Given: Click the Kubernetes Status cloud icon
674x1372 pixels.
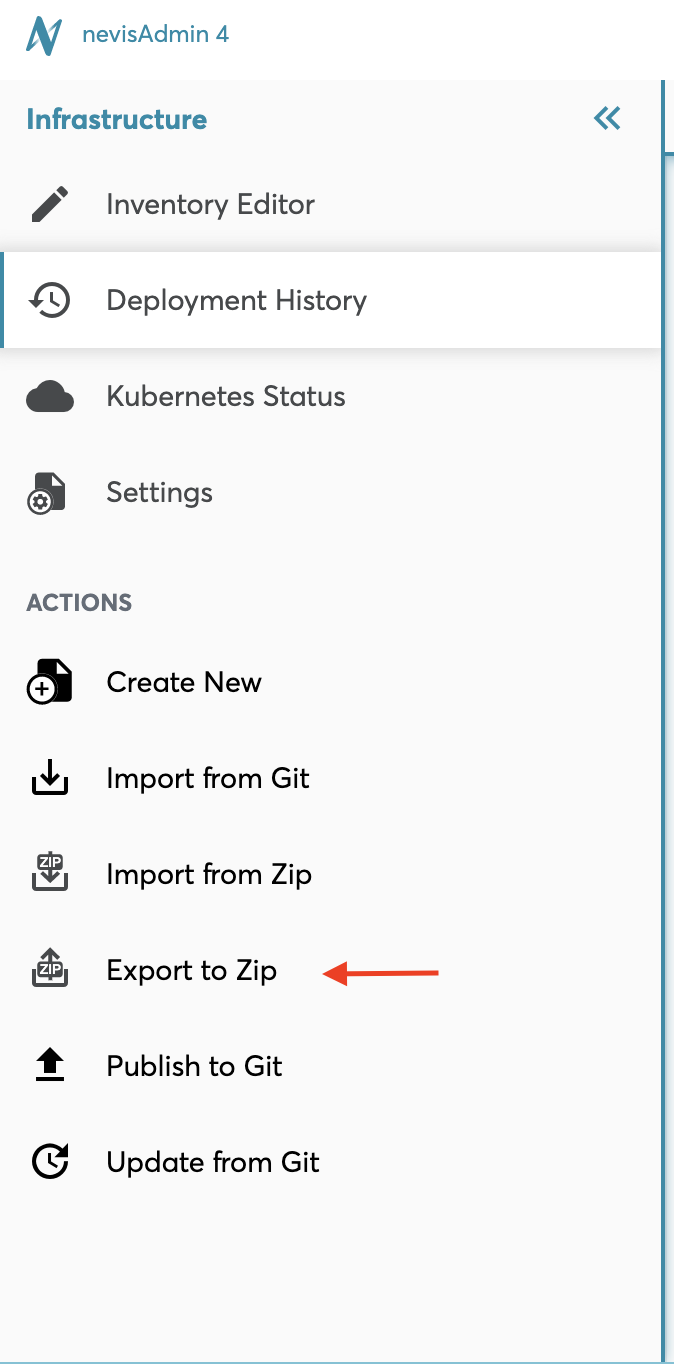Looking at the screenshot, I should tap(49, 397).
